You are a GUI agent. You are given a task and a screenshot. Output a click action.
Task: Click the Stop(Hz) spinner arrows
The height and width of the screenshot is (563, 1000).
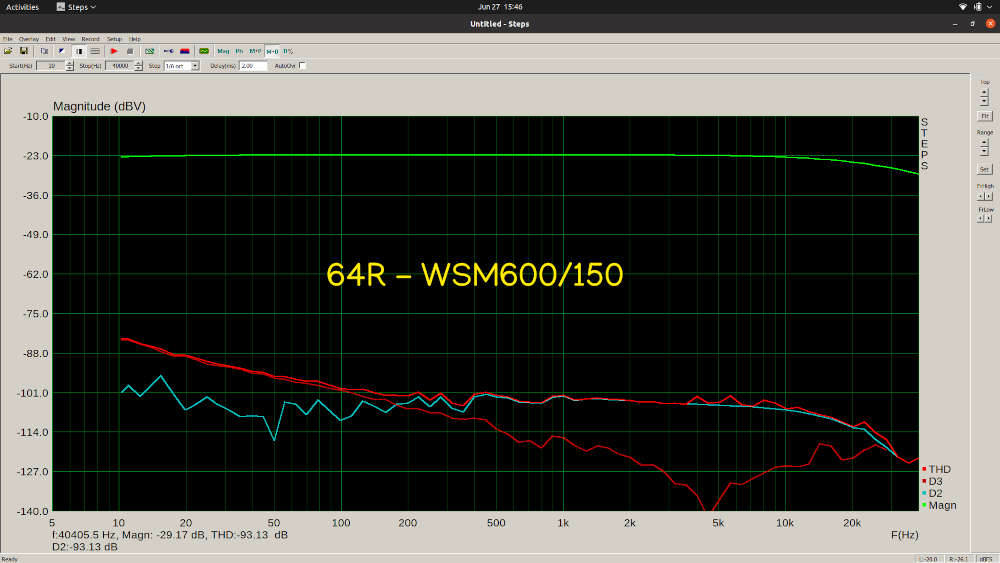pyautogui.click(x=138, y=66)
